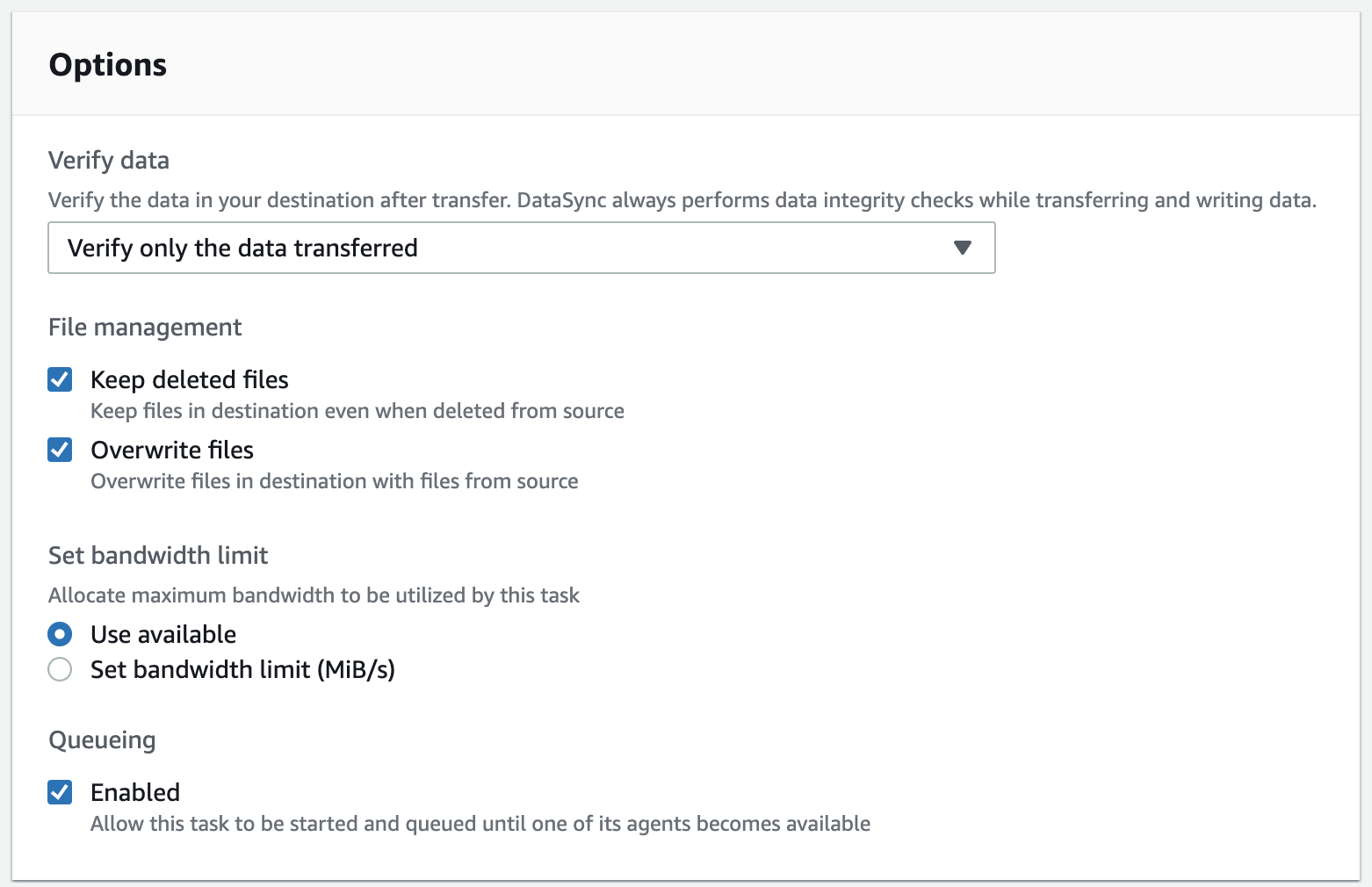Click the 'Keep files in destination' description text
Viewport: 1372px width, 887px height.
tap(357, 411)
